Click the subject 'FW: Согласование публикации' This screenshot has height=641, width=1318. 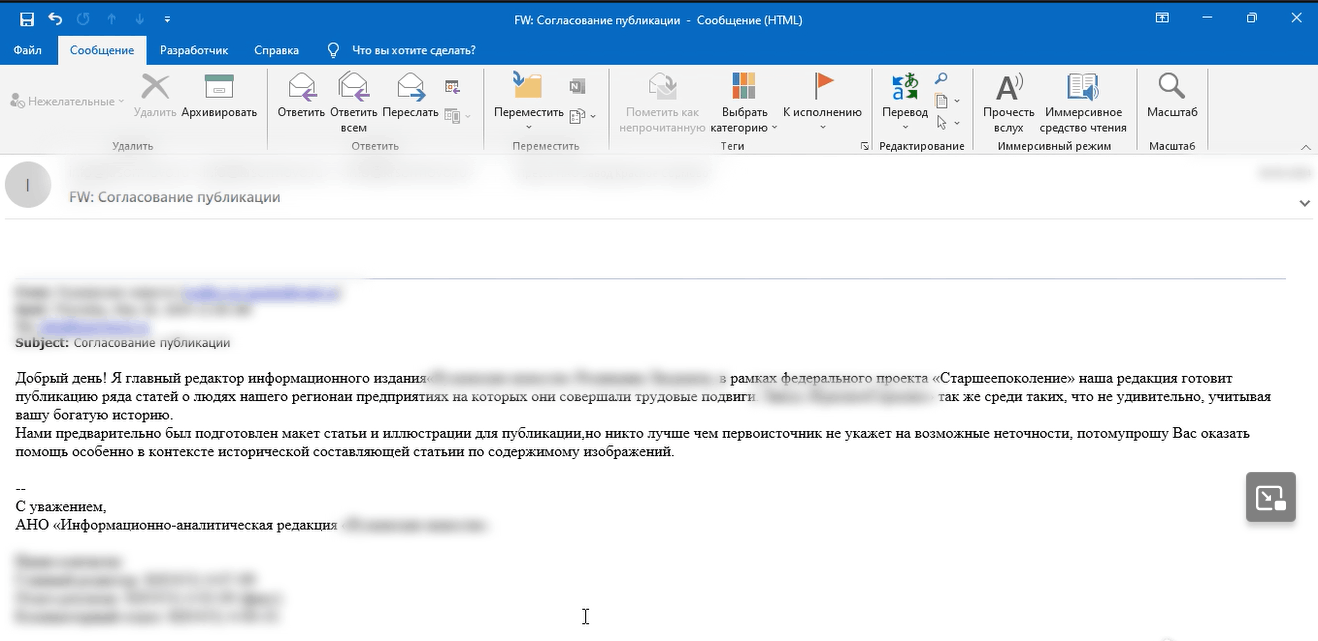[175, 197]
